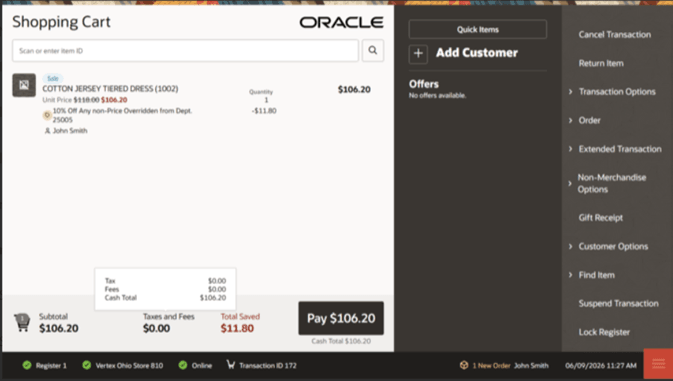This screenshot has width=673, height=381.
Task: Click the item quantity value 1
Action: (266, 100)
